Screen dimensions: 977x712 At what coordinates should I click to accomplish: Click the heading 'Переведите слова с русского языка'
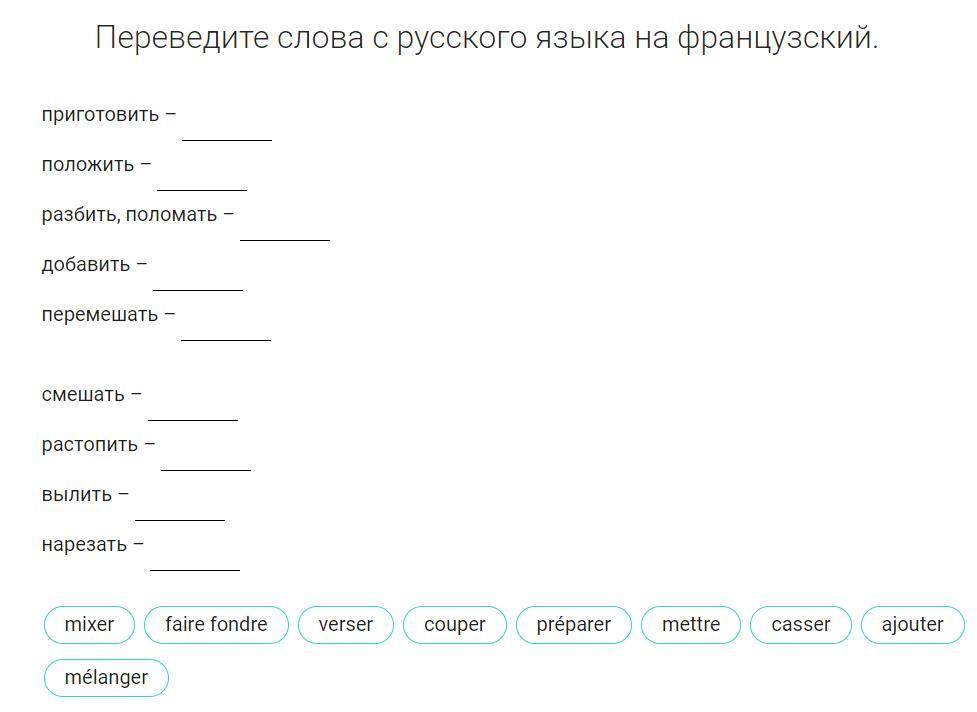click(360, 37)
